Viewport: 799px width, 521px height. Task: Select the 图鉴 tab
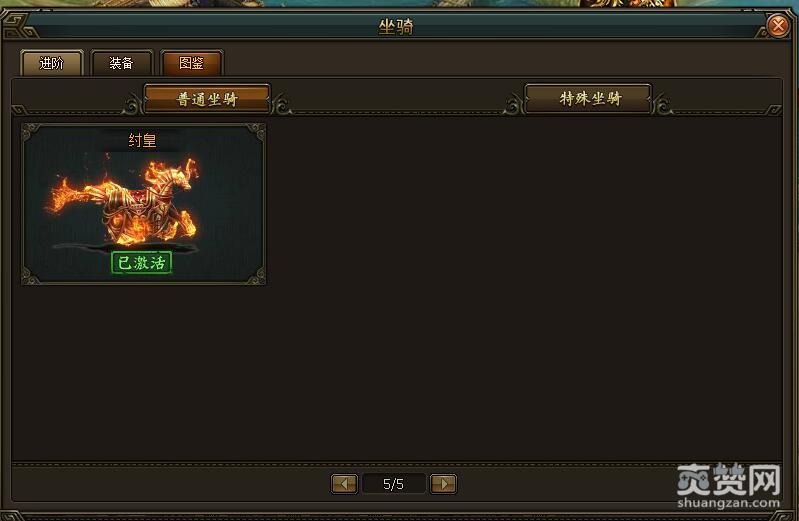click(192, 63)
